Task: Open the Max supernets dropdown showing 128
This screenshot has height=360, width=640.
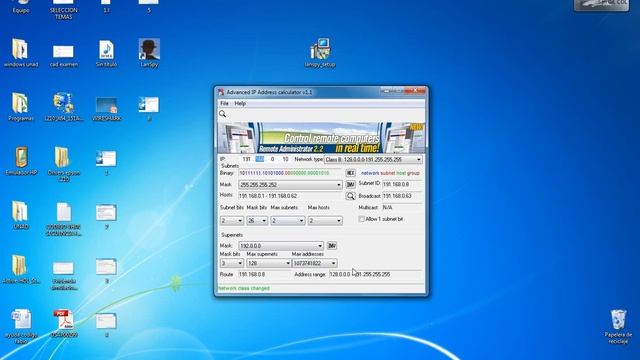Action: click(269, 263)
